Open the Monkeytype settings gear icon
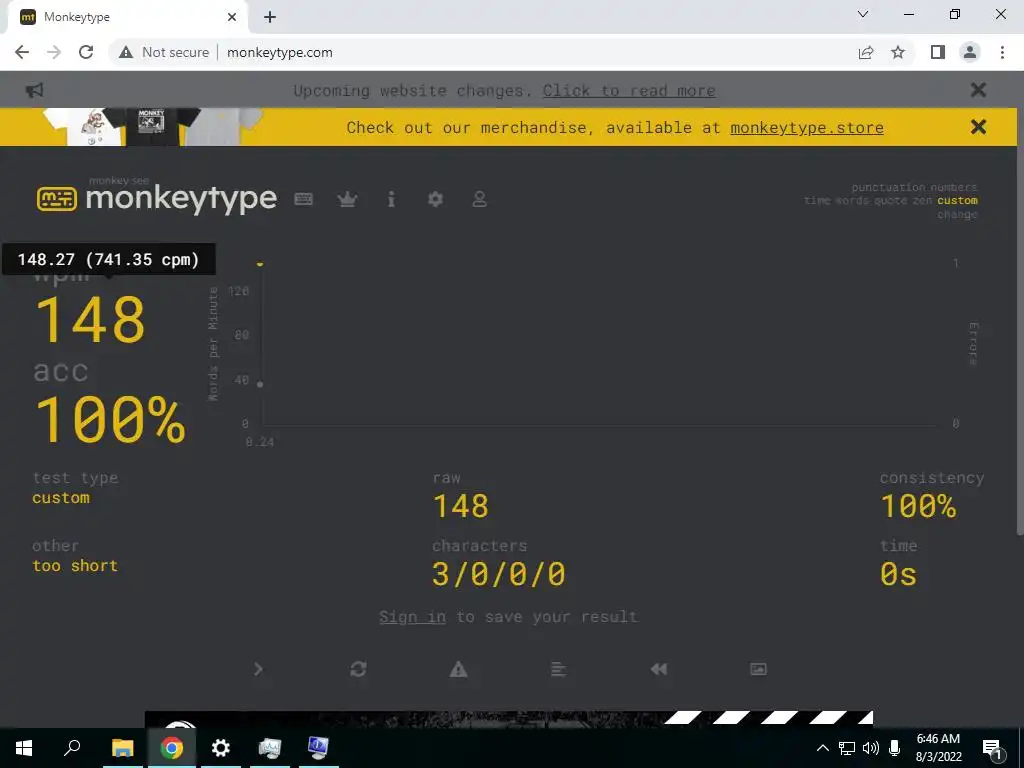 (x=435, y=199)
